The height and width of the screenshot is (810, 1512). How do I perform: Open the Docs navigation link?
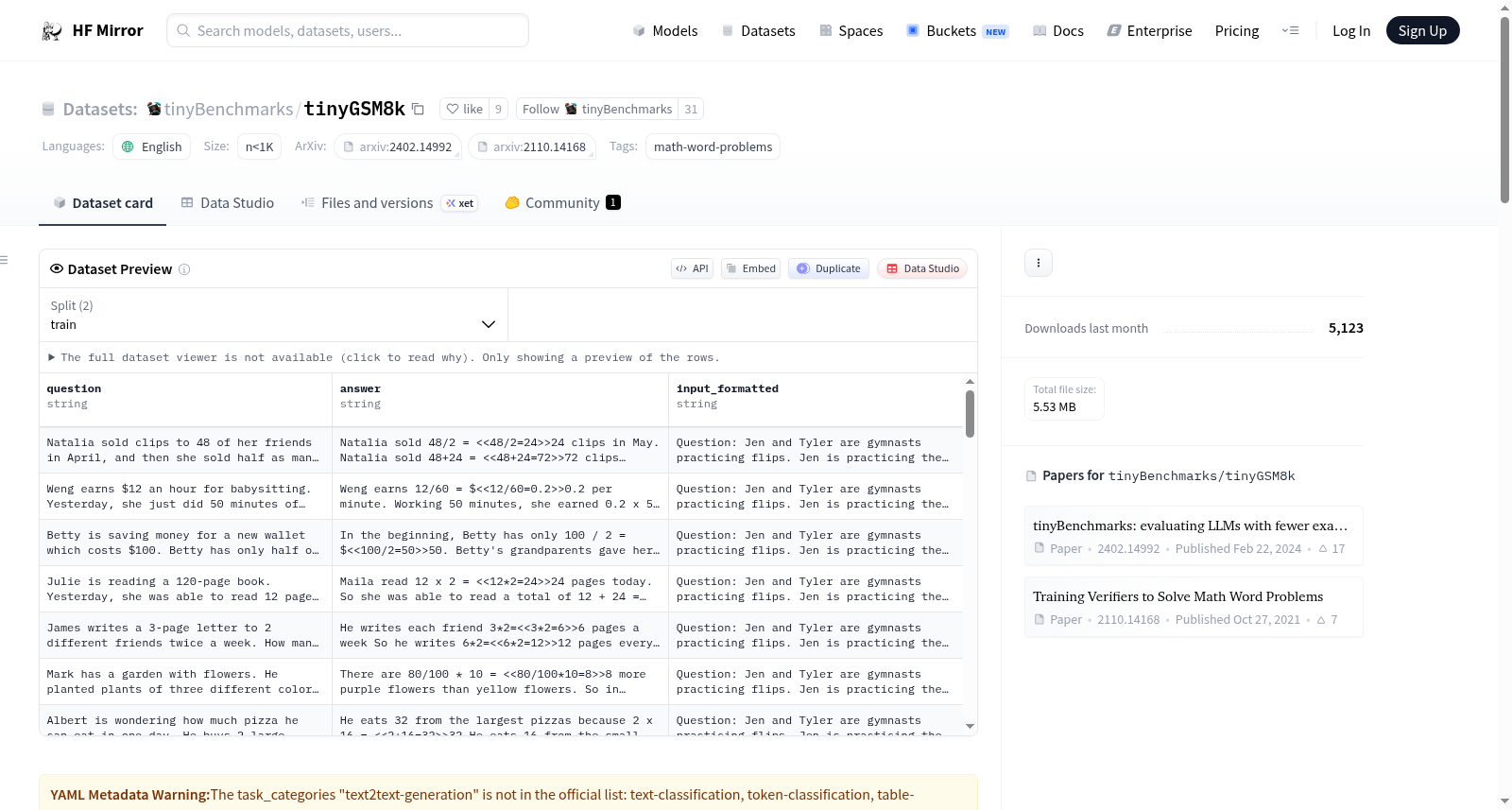pos(1058,30)
